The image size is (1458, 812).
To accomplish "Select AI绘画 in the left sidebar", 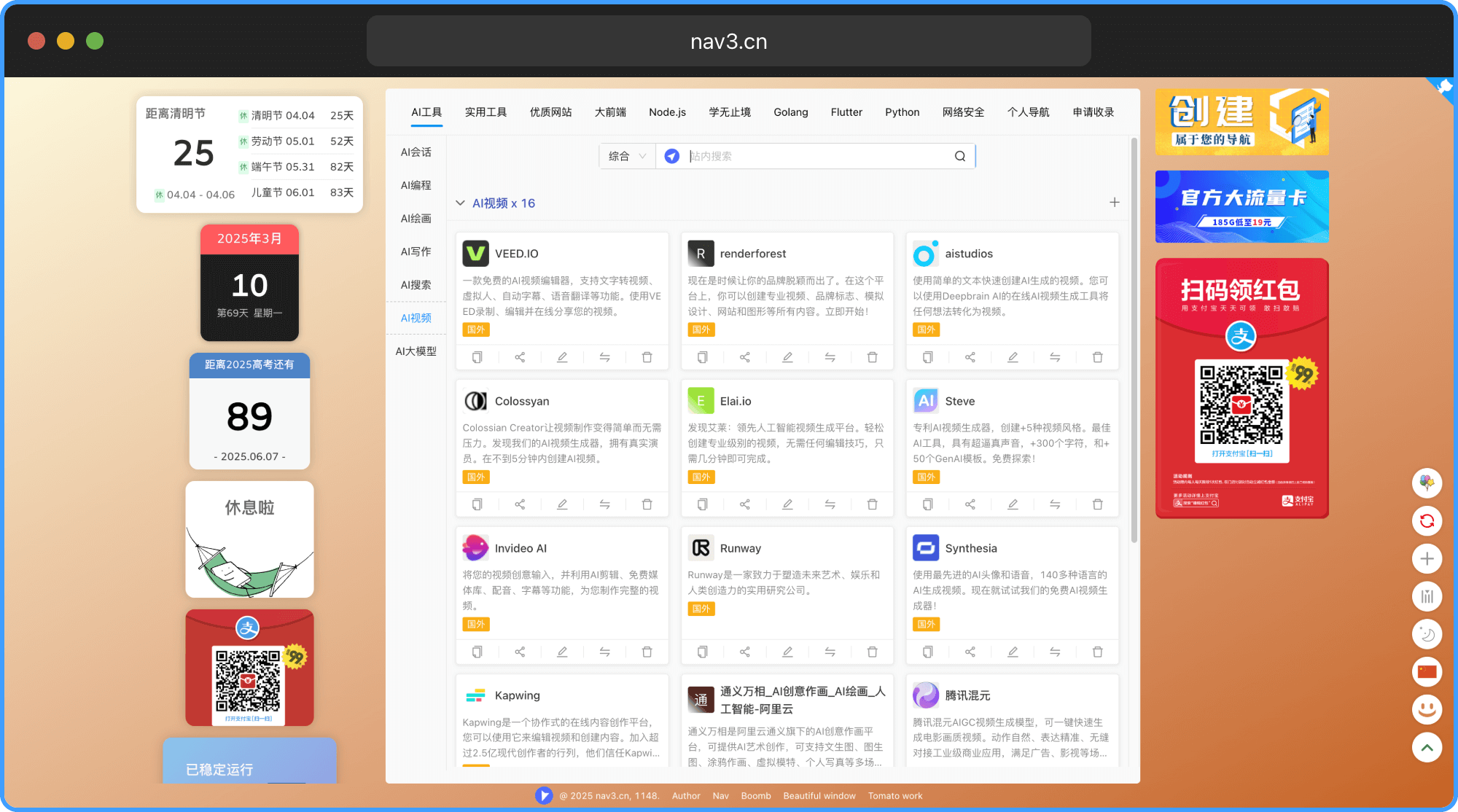I will [416, 219].
